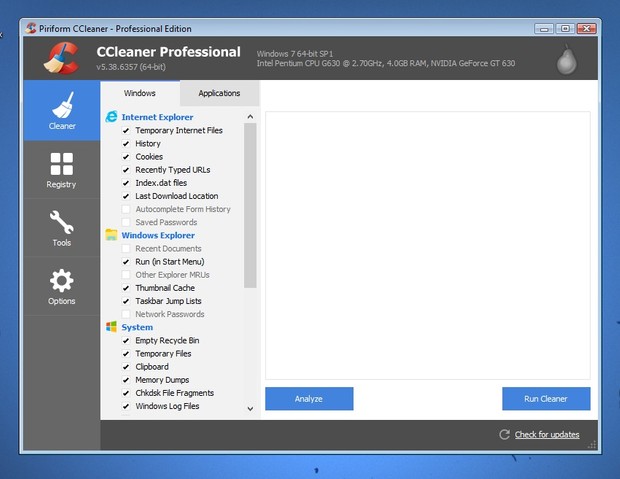This screenshot has width=620, height=479.
Task: Click the version text v5.38.6357
Action: (131, 67)
